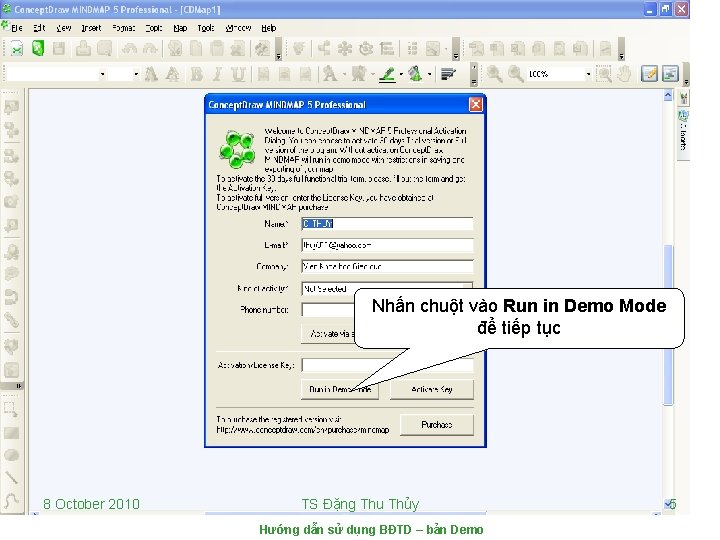Select the straight line tool in left sidebar

coord(11,478)
